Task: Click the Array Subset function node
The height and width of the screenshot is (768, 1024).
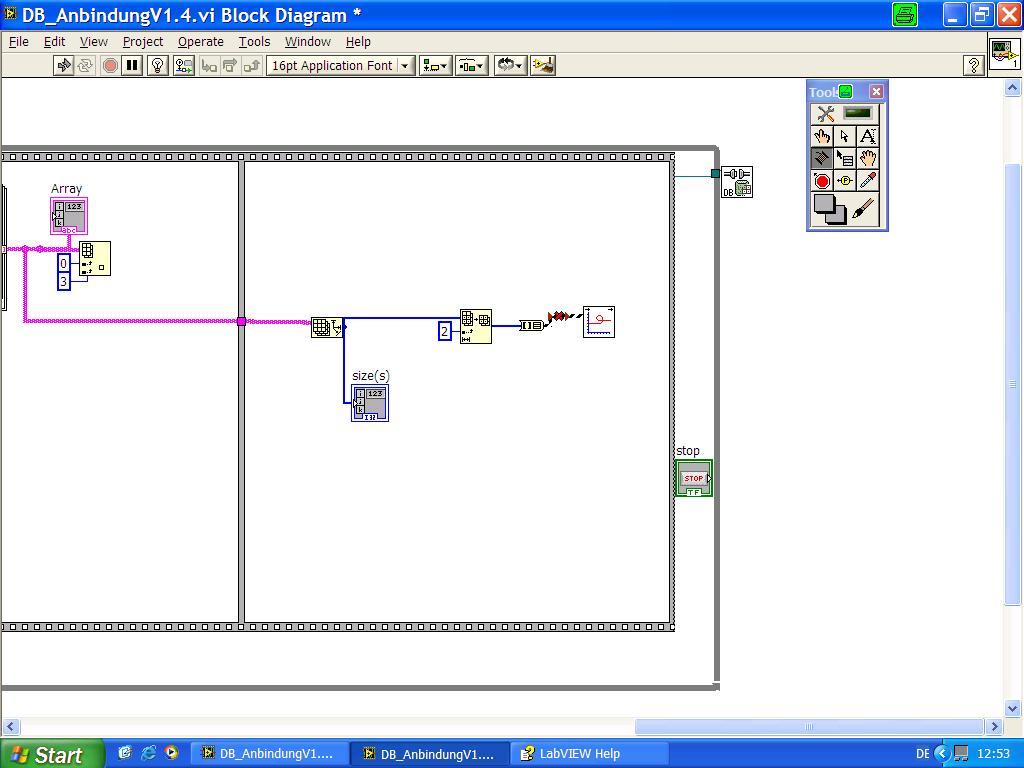Action: 475,327
